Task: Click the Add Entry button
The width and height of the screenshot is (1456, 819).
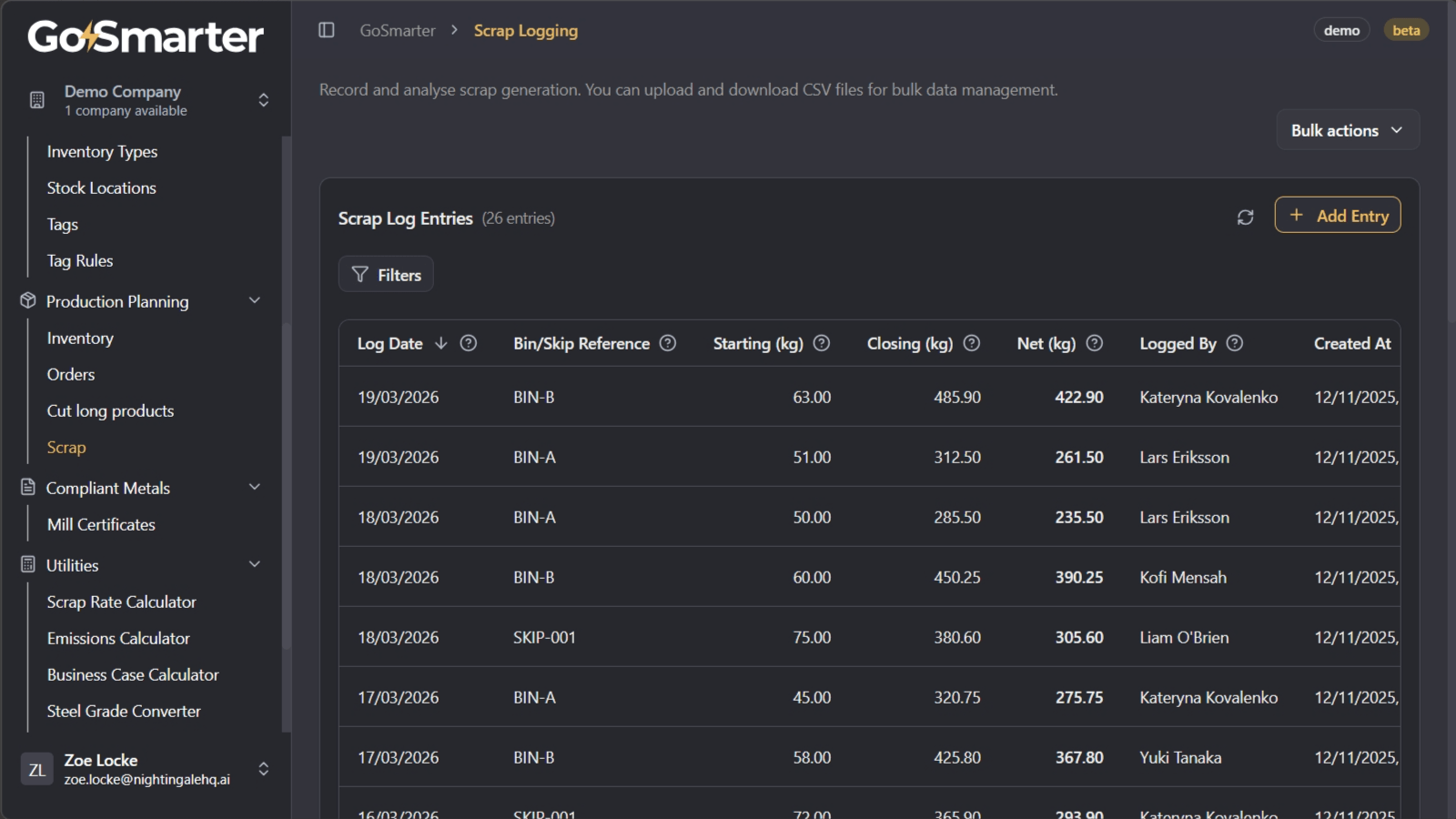Action: tap(1337, 215)
